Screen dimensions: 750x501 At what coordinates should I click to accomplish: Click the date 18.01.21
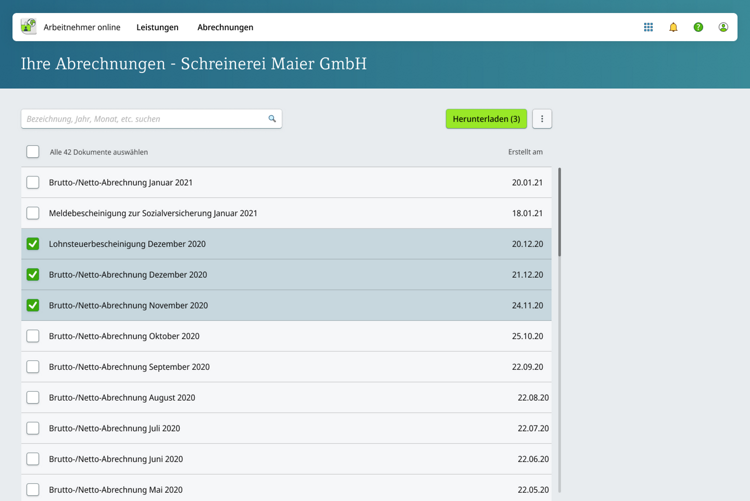coord(527,213)
